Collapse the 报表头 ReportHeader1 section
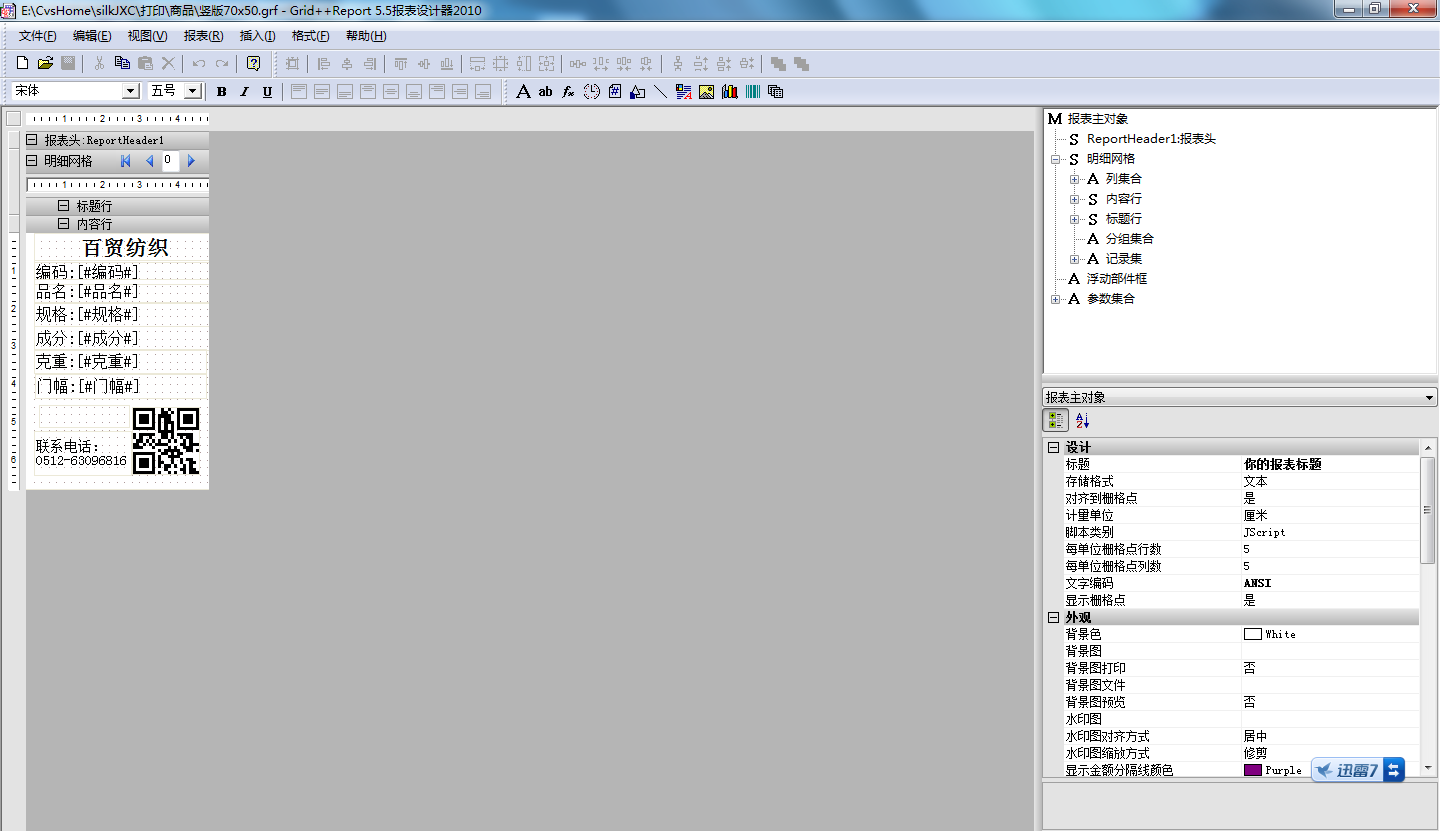The image size is (1440, 831). tap(32, 140)
